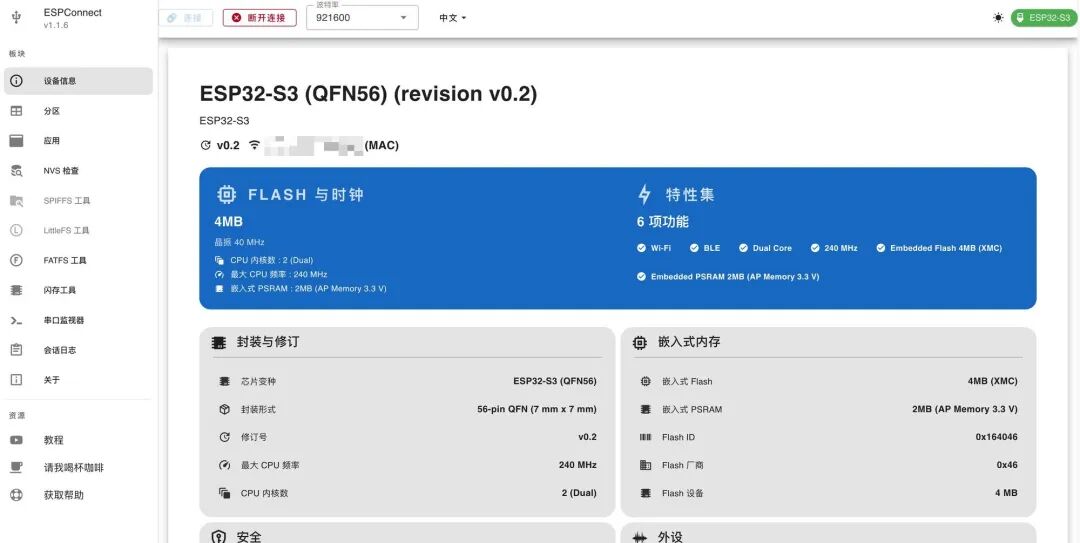Open the 关于 about page
The height and width of the screenshot is (543, 1080).
[x=78, y=380]
